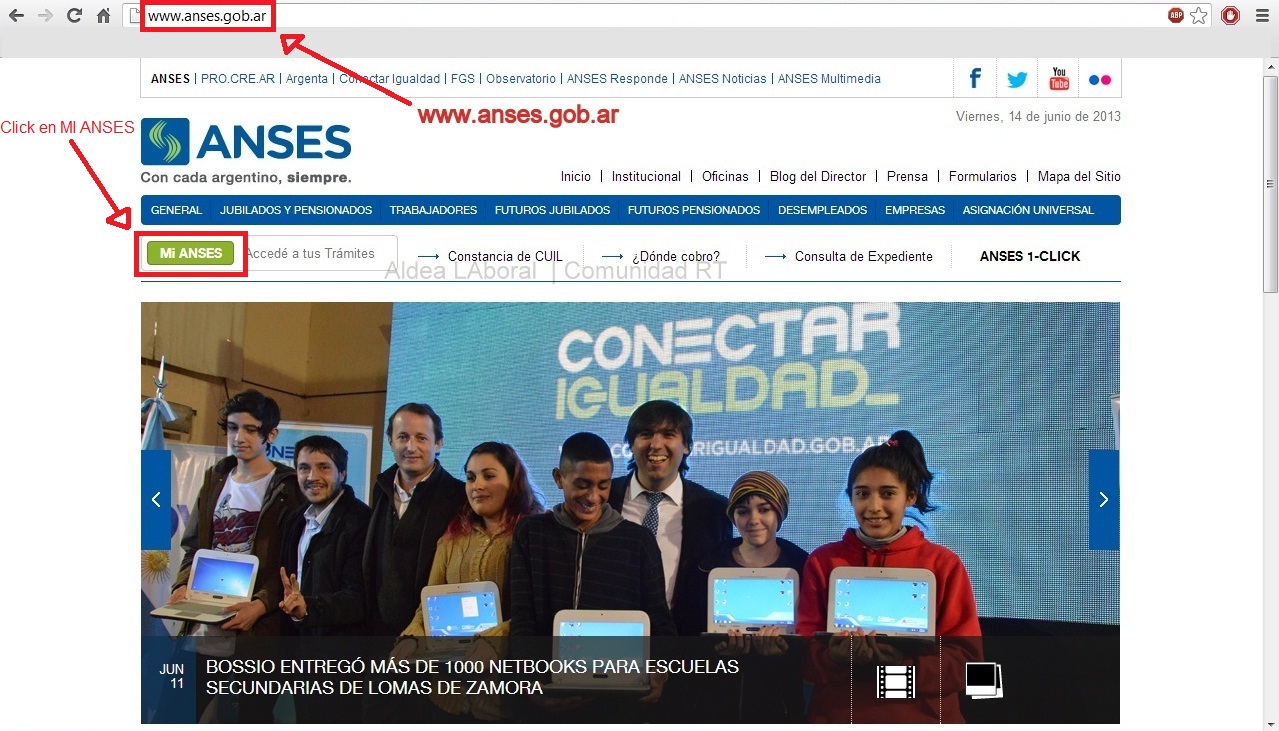
Task: Click the browser forward arrow
Action: click(45, 16)
